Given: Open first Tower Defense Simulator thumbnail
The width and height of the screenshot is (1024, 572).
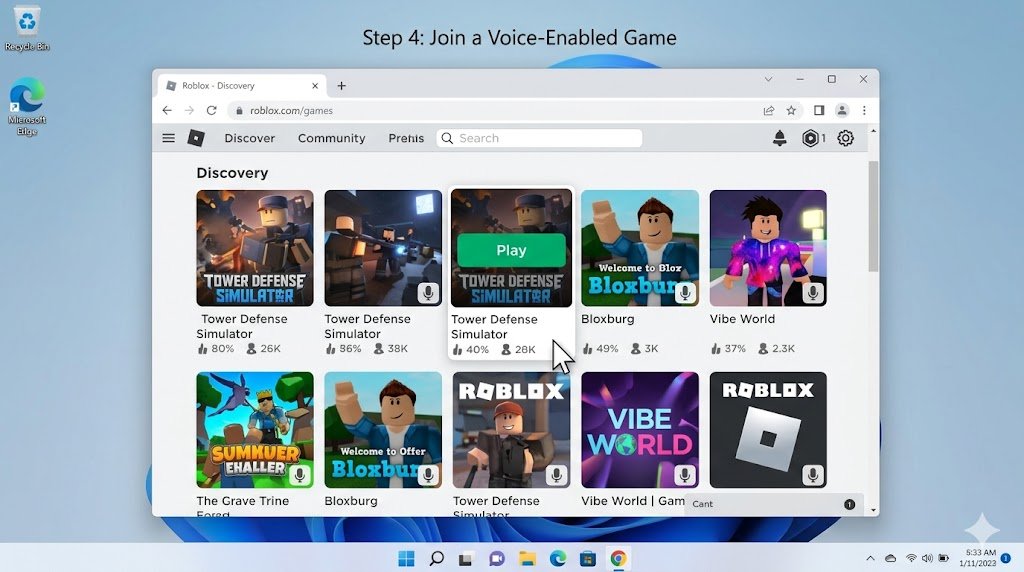Looking at the screenshot, I should click(x=255, y=248).
